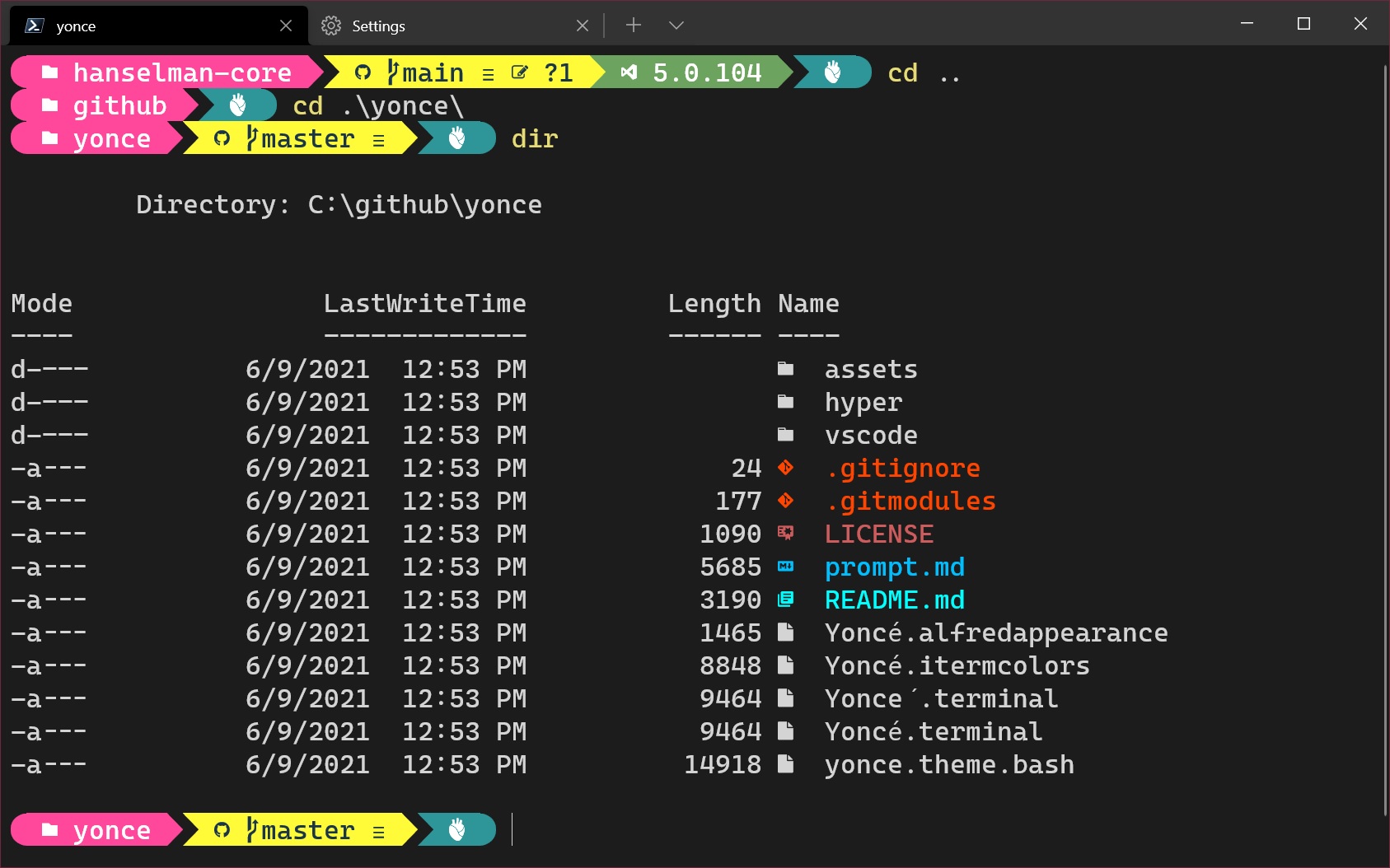This screenshot has height=868, width=1390.
Task: Click the 'prompt.md' file name
Action: 895,567
